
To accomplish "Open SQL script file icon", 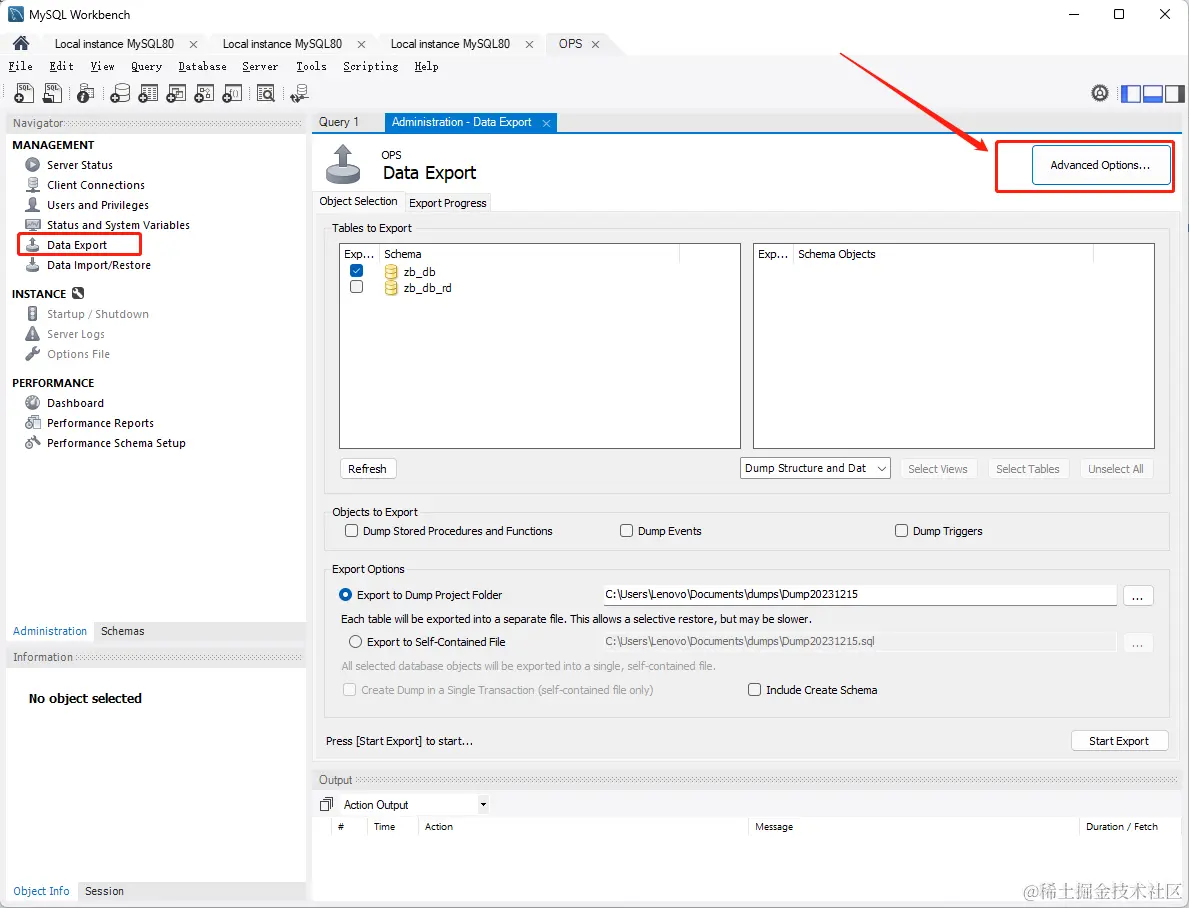I will pyautogui.click(x=52, y=93).
